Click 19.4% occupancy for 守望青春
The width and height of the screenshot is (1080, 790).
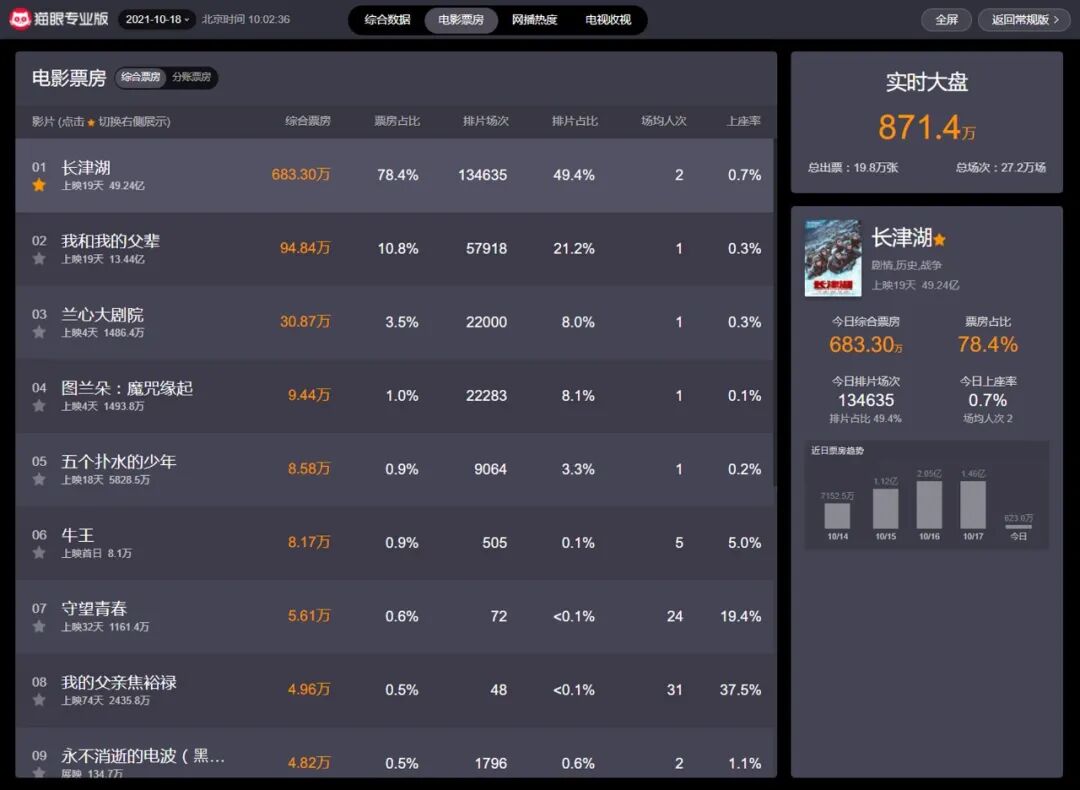pos(740,616)
